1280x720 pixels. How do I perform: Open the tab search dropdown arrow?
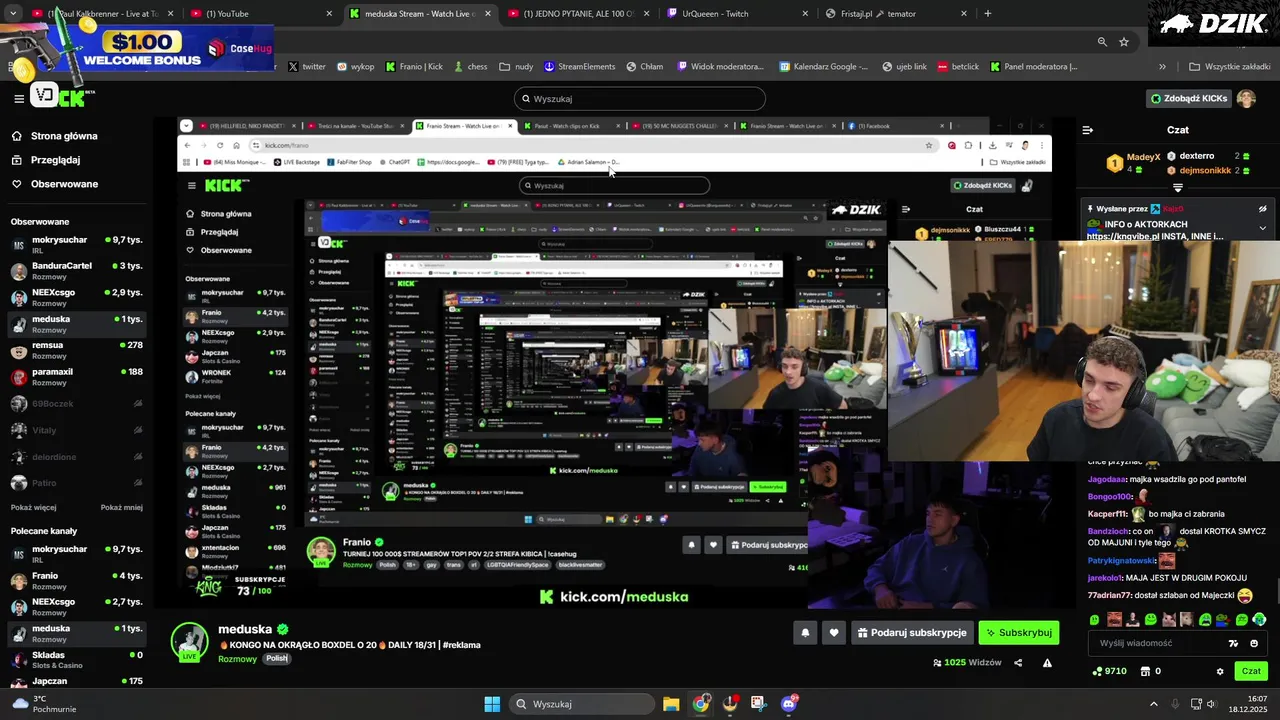tap(11, 13)
